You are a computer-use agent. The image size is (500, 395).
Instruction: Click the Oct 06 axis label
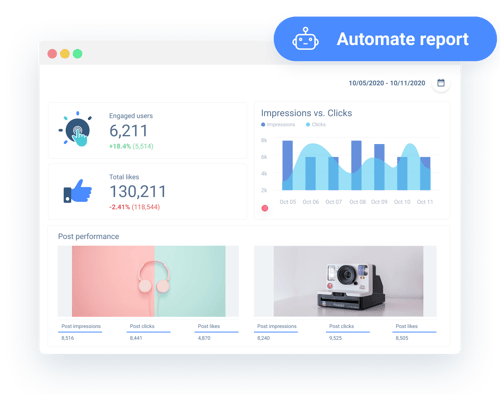311,202
